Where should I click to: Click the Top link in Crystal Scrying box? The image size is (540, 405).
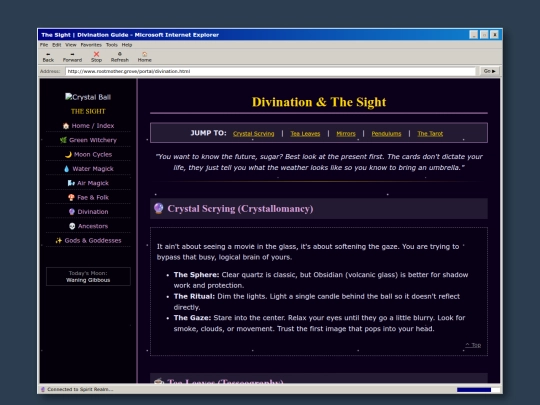[x=473, y=345]
